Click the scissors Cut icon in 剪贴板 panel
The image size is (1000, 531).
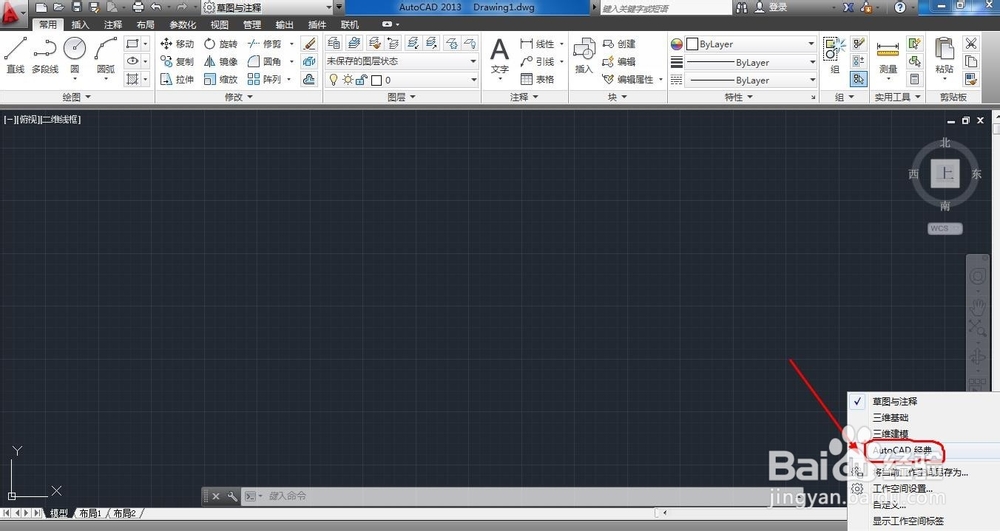tap(971, 43)
